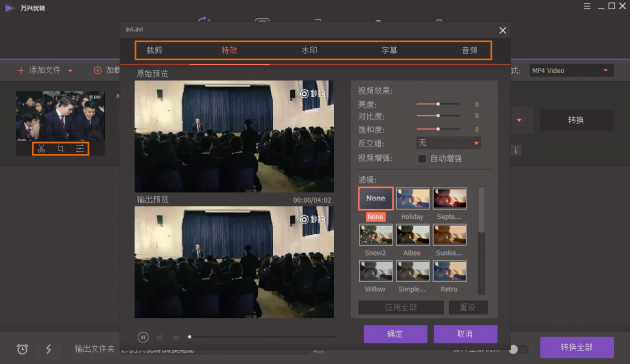The width and height of the screenshot is (630, 364).
Task: Open the scheduled task alarm clock icon
Action: point(22,349)
